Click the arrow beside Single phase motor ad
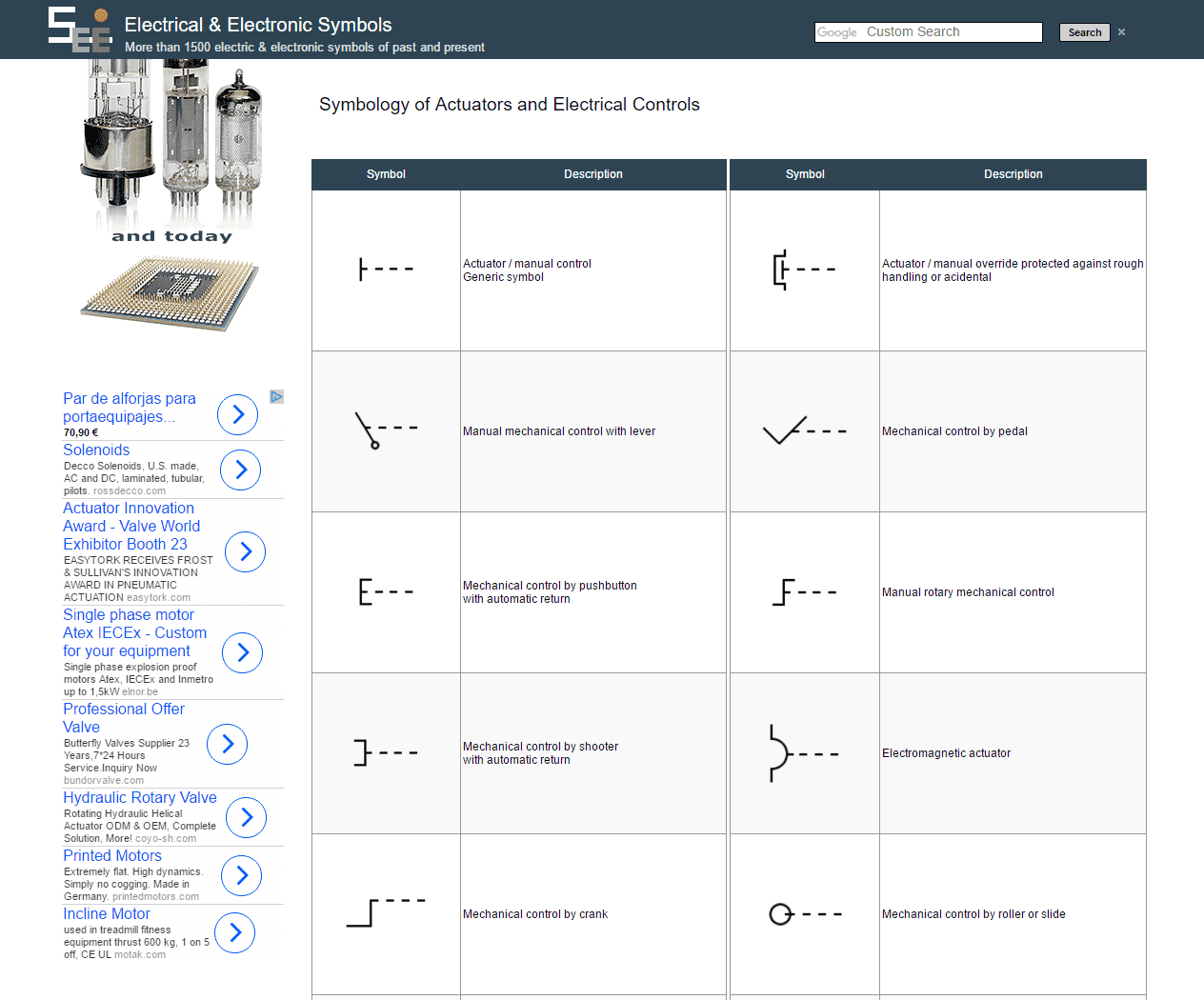 point(243,652)
